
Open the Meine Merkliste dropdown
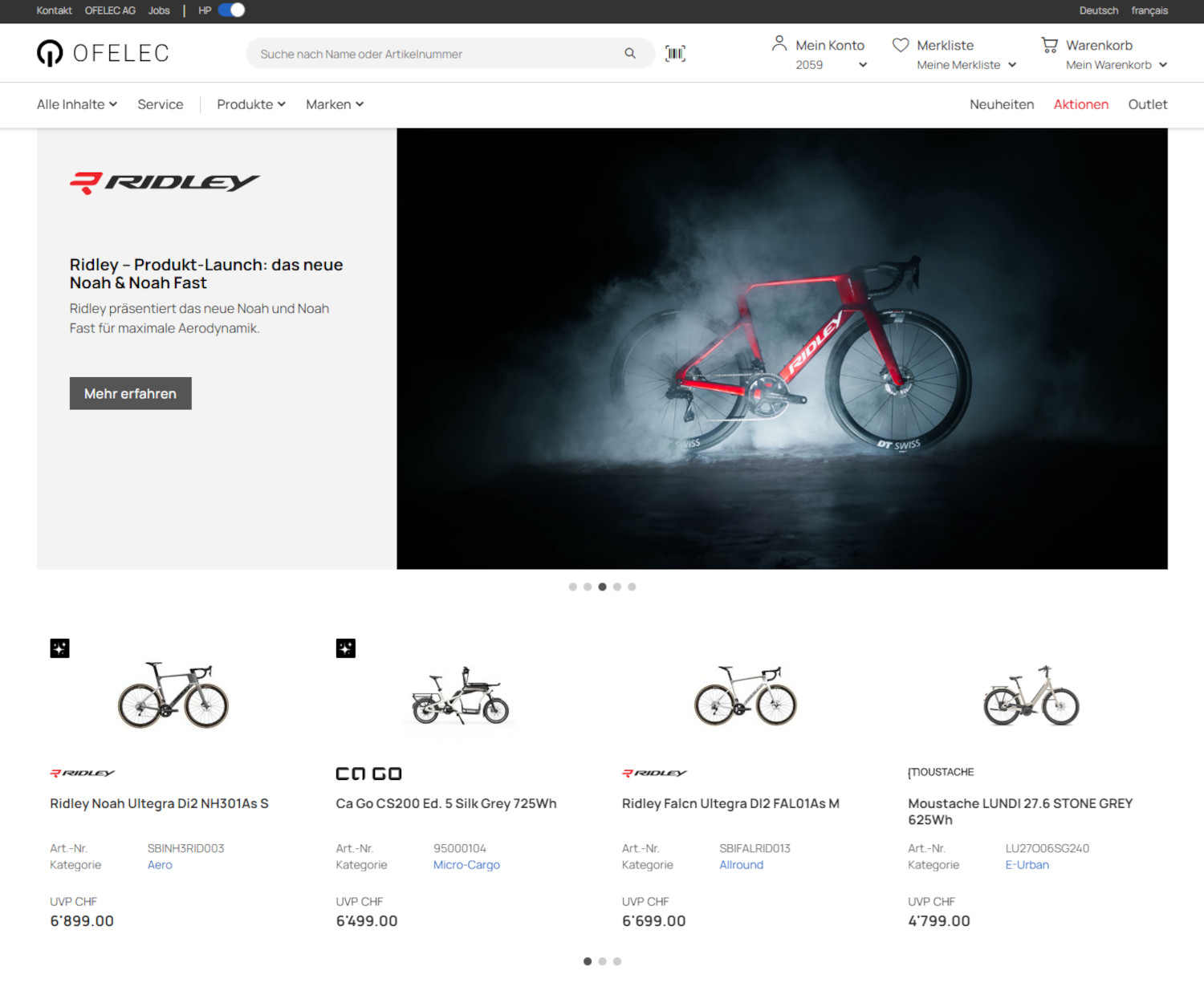[966, 65]
